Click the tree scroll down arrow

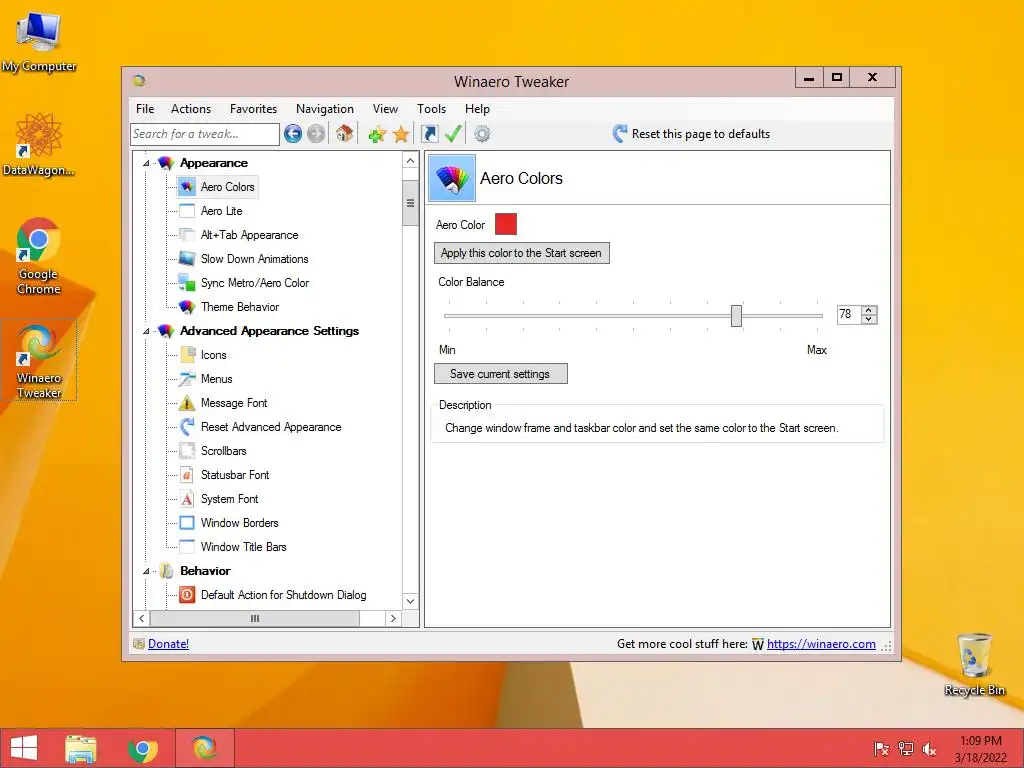pos(410,601)
